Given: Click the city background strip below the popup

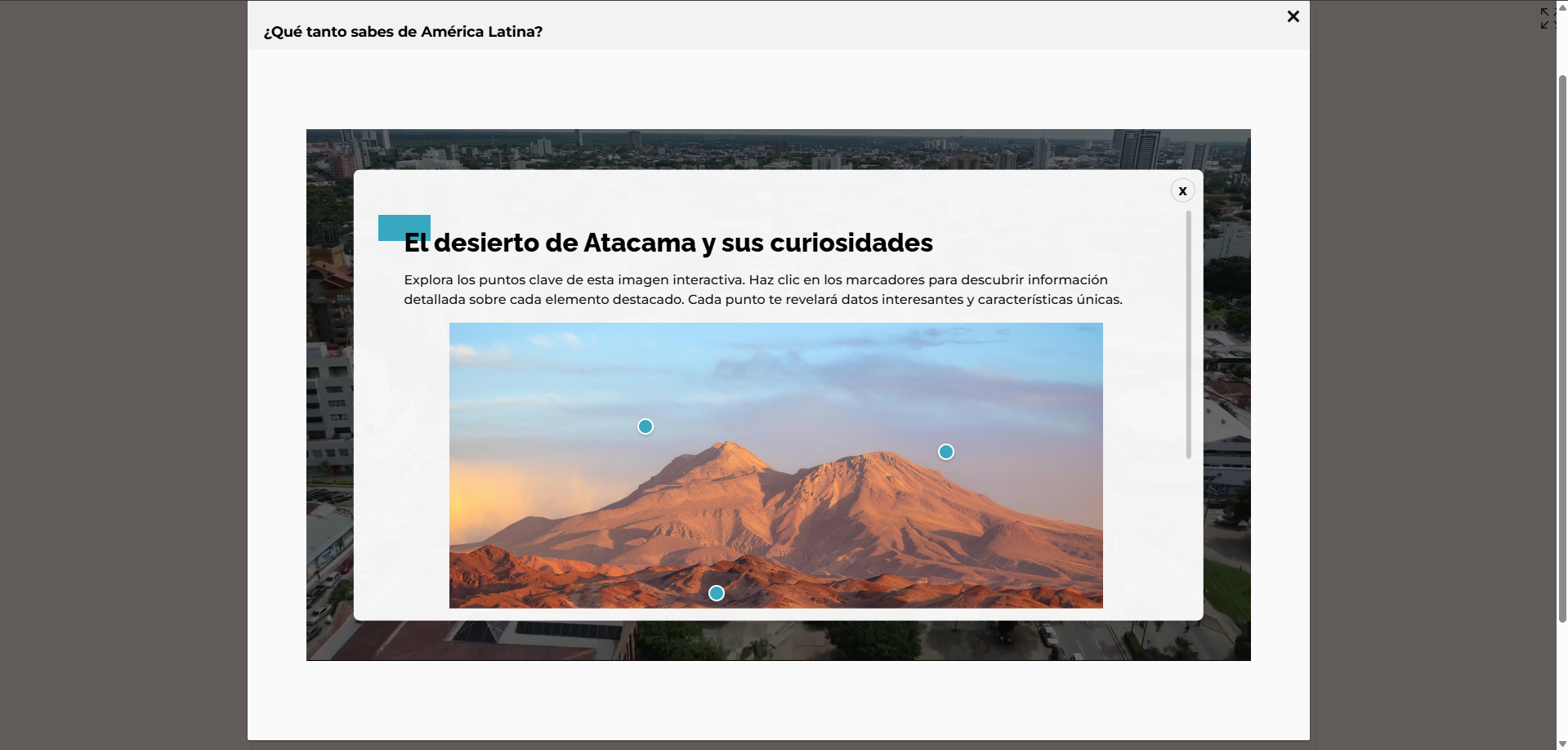Looking at the screenshot, I should (776, 641).
